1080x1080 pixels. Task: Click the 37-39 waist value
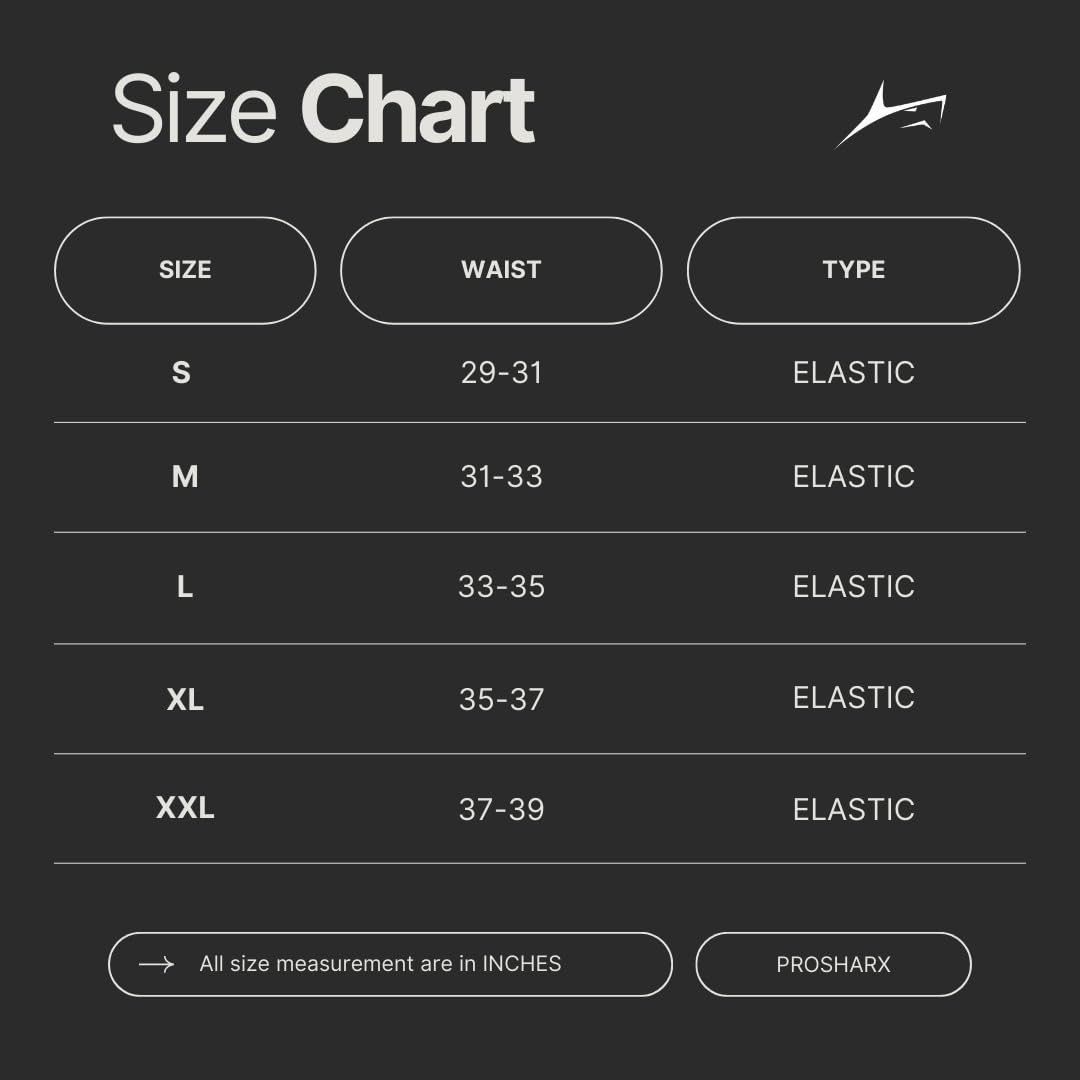pyautogui.click(x=501, y=809)
